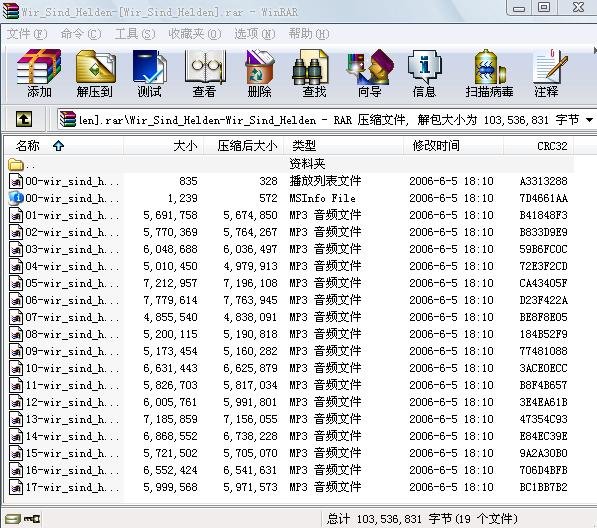
Task: Select file 12-wir_sind_h...
Action: (72, 402)
